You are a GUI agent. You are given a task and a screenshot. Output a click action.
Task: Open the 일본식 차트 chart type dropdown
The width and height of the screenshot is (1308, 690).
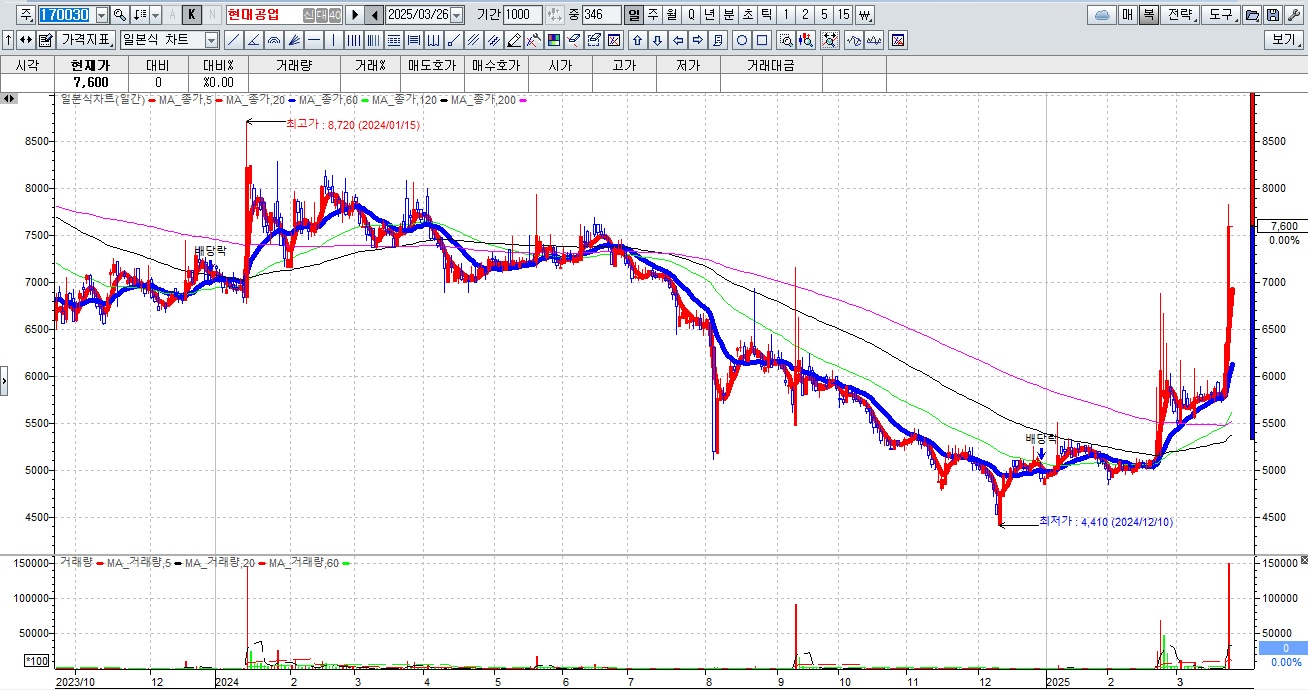pos(211,40)
